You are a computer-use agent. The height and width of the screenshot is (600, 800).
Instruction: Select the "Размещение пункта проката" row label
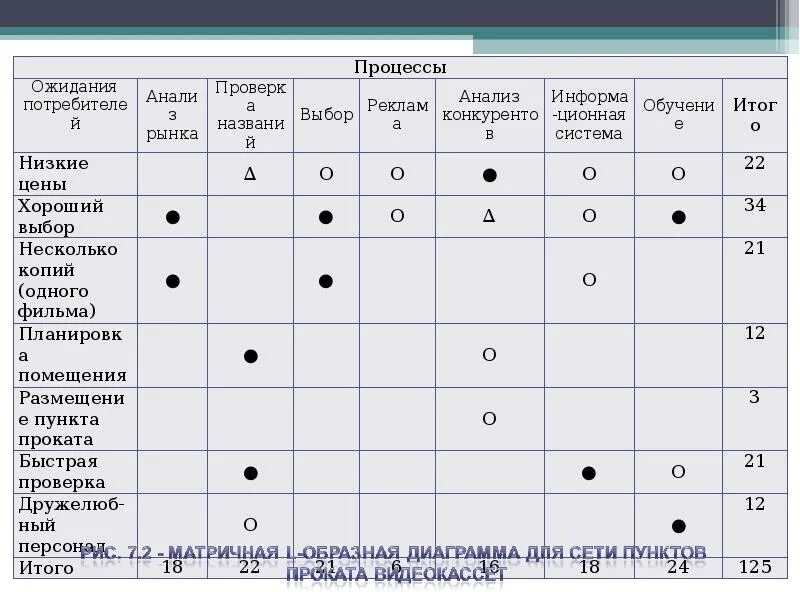[x=71, y=419]
